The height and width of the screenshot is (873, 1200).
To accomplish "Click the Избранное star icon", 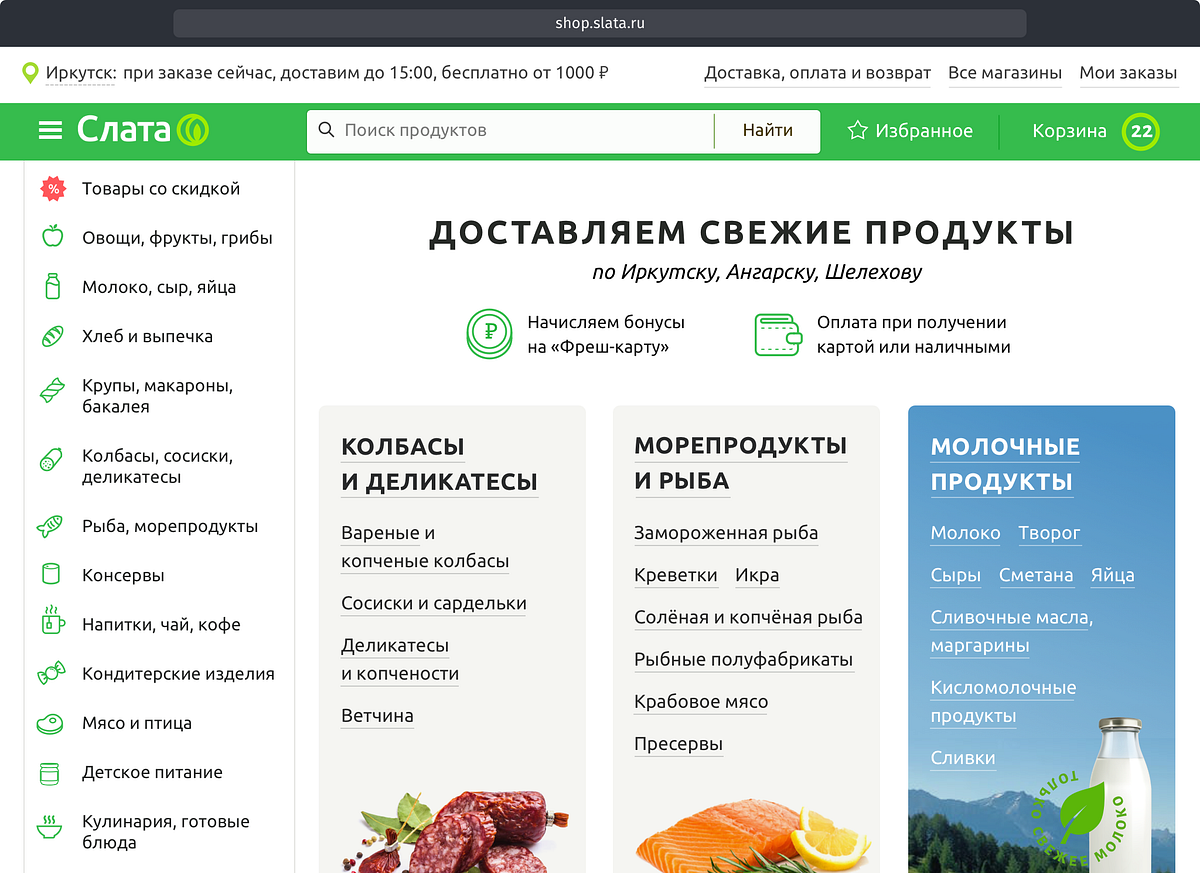I will pos(857,131).
